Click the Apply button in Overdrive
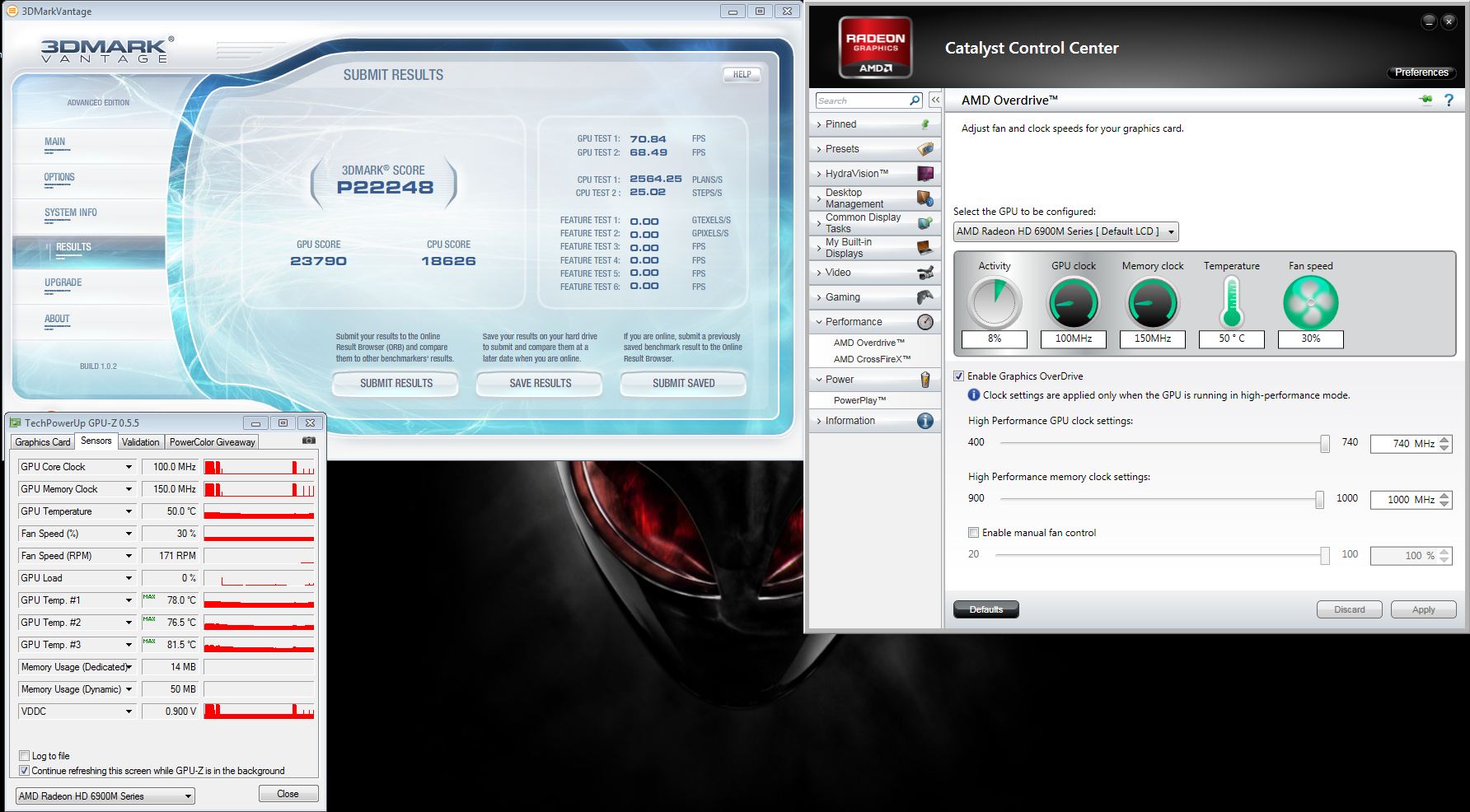This screenshot has width=1470, height=812. [1424, 609]
